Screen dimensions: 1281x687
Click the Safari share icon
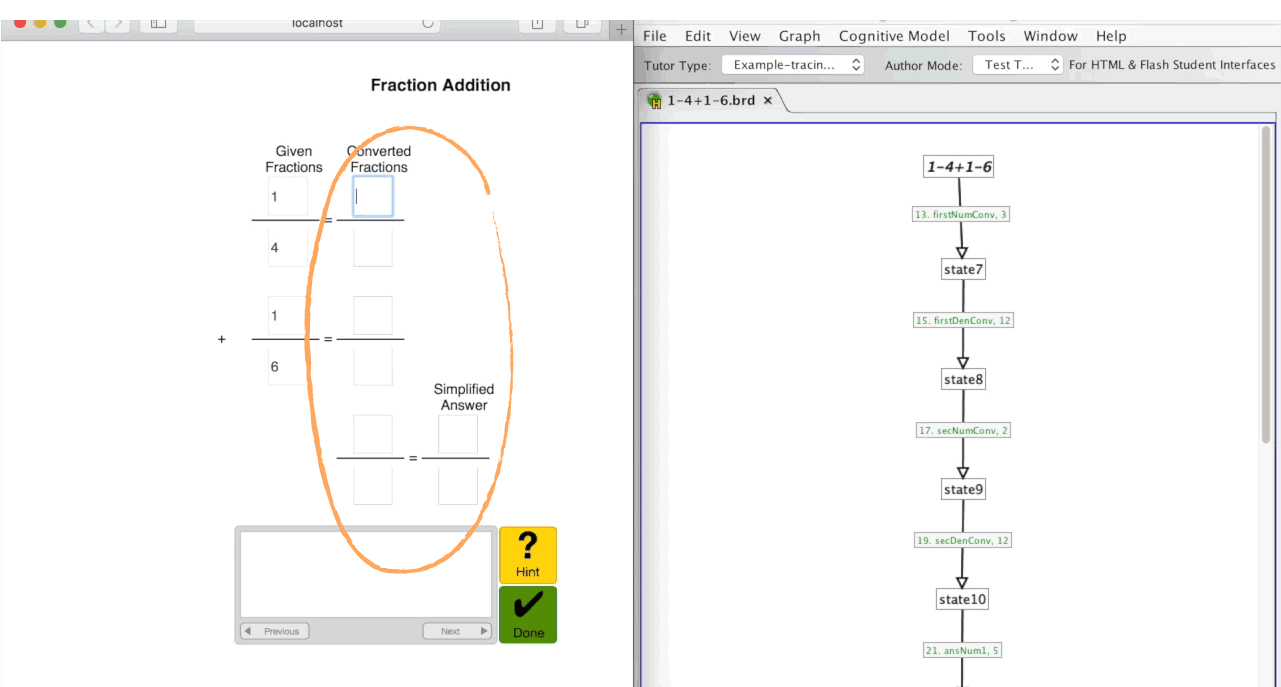(x=537, y=25)
